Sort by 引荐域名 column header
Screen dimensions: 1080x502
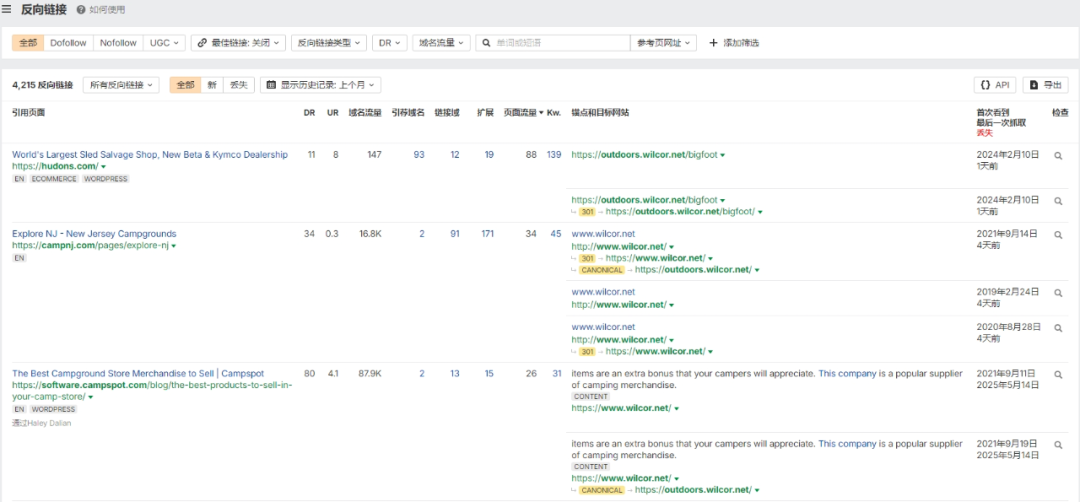408,113
